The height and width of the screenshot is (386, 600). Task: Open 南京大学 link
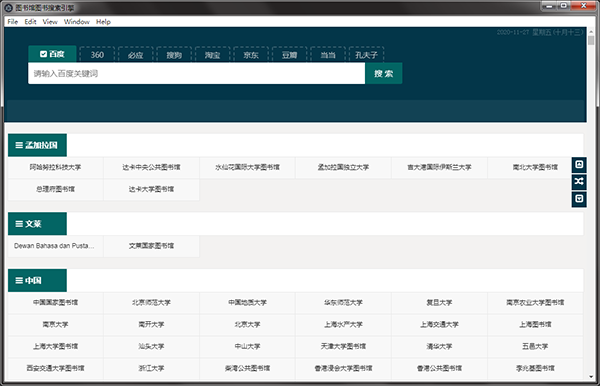(x=55, y=324)
